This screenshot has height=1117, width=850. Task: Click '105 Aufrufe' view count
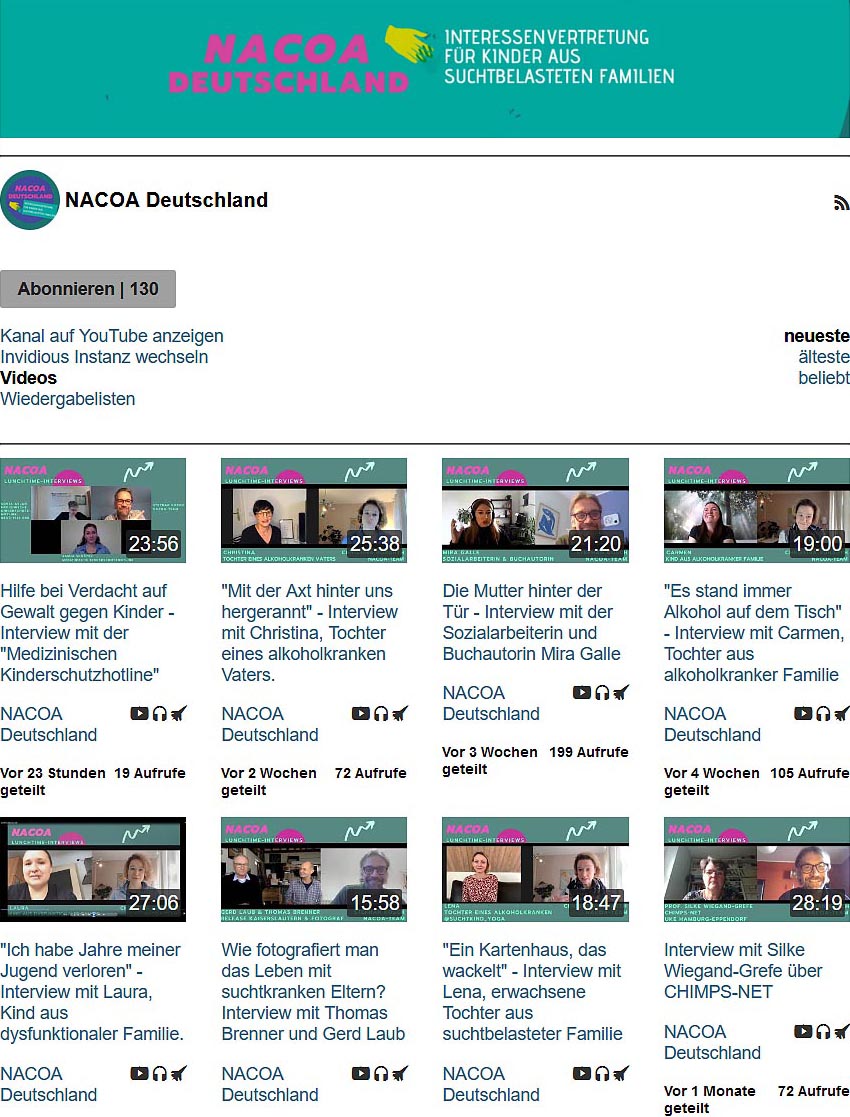click(x=810, y=773)
